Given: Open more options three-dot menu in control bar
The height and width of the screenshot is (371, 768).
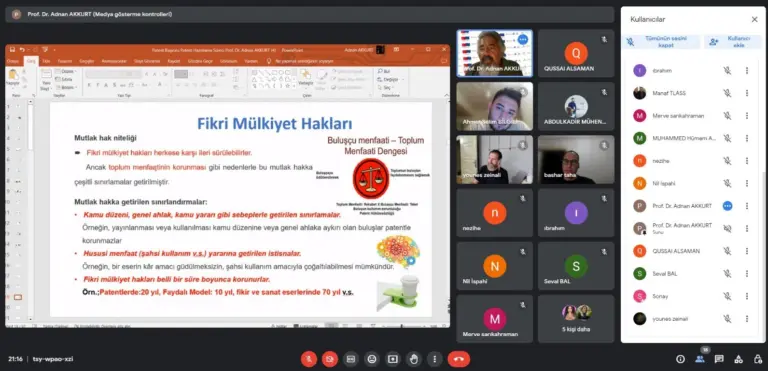Looking at the screenshot, I should click(x=434, y=359).
